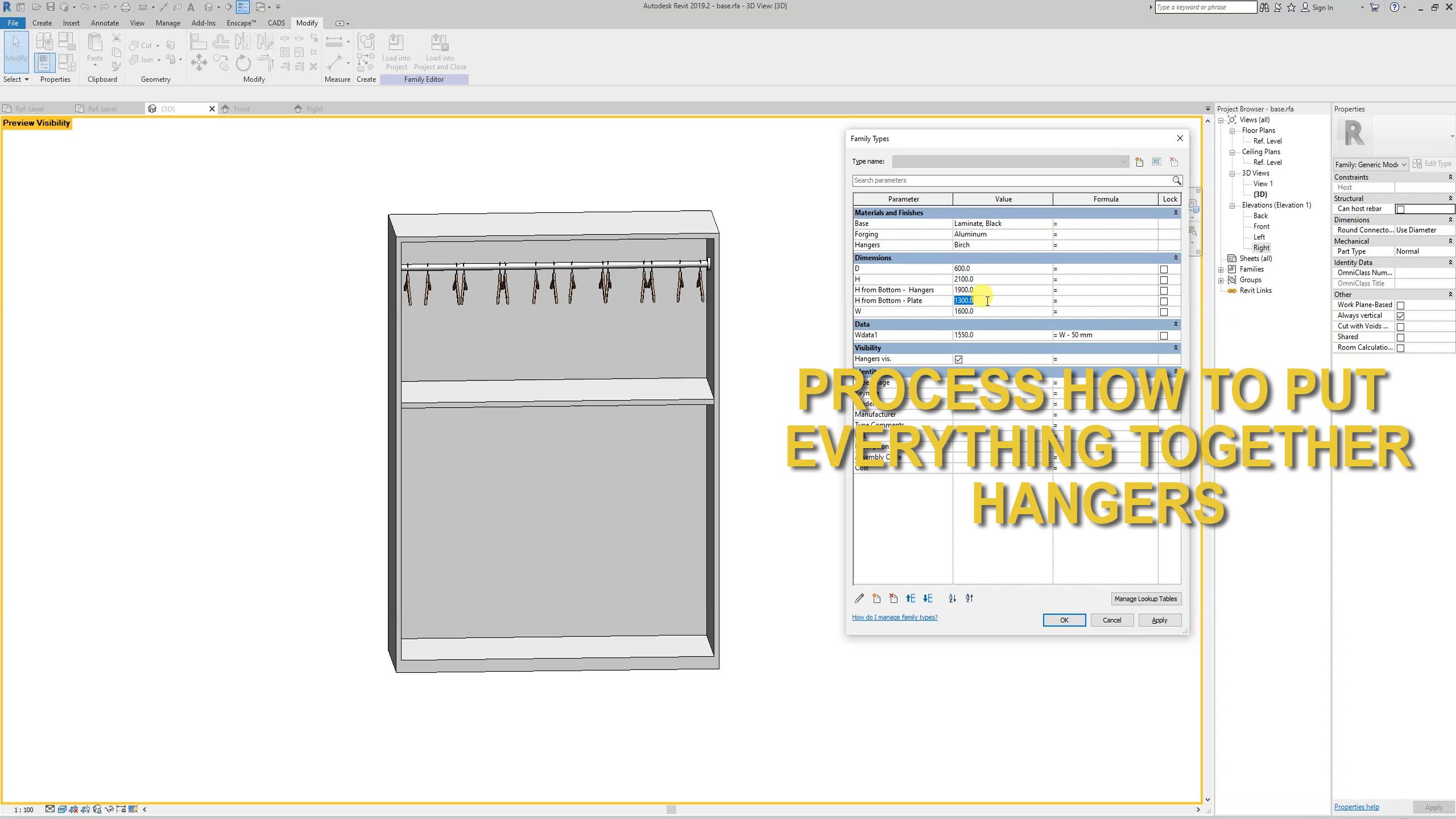
Task: Switch to the Annotate ribbon tab
Action: click(x=105, y=23)
